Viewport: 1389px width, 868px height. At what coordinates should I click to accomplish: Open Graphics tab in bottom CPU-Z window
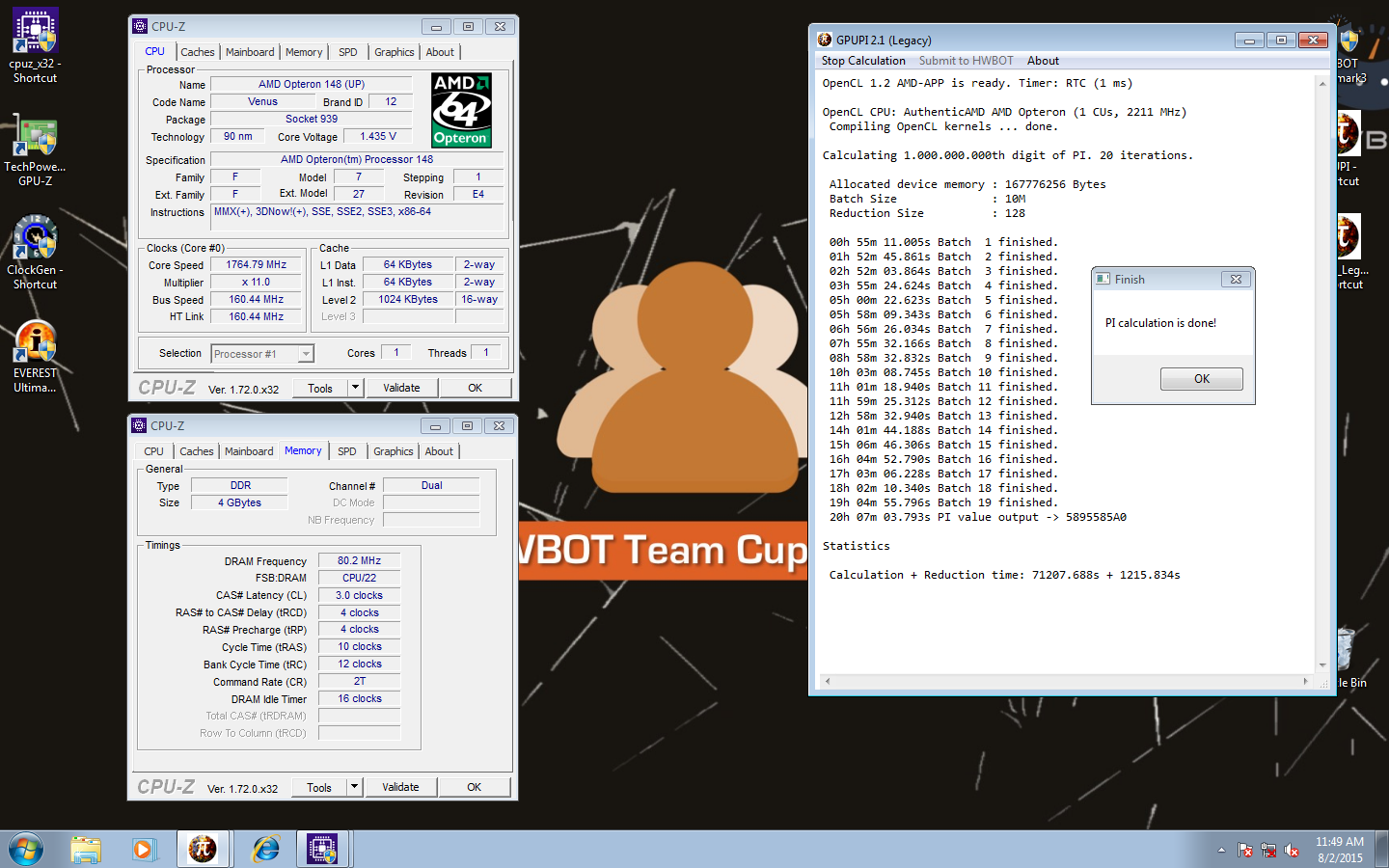(x=394, y=451)
